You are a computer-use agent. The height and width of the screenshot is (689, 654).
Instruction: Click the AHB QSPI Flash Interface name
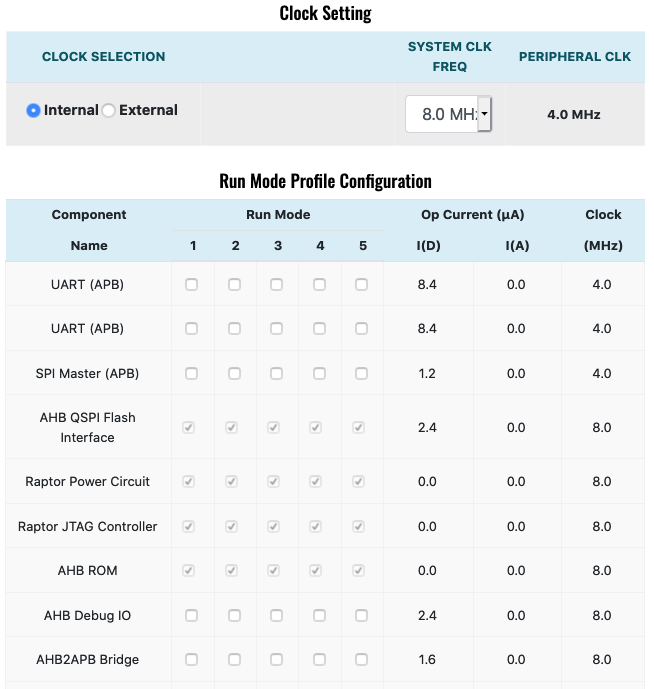[x=87, y=428]
